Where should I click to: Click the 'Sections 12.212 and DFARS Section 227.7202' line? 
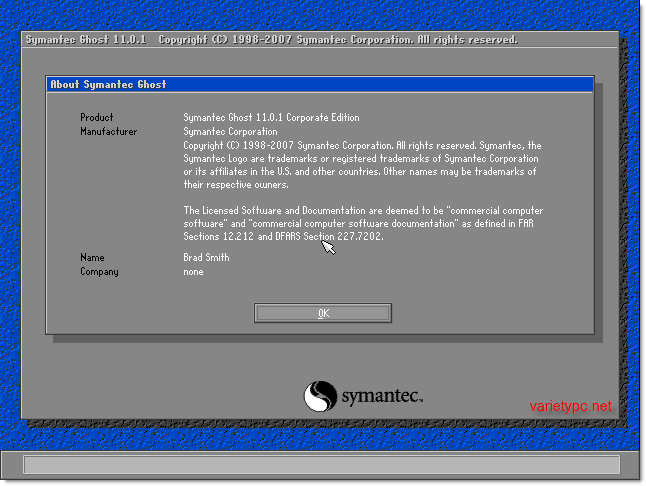(283, 236)
